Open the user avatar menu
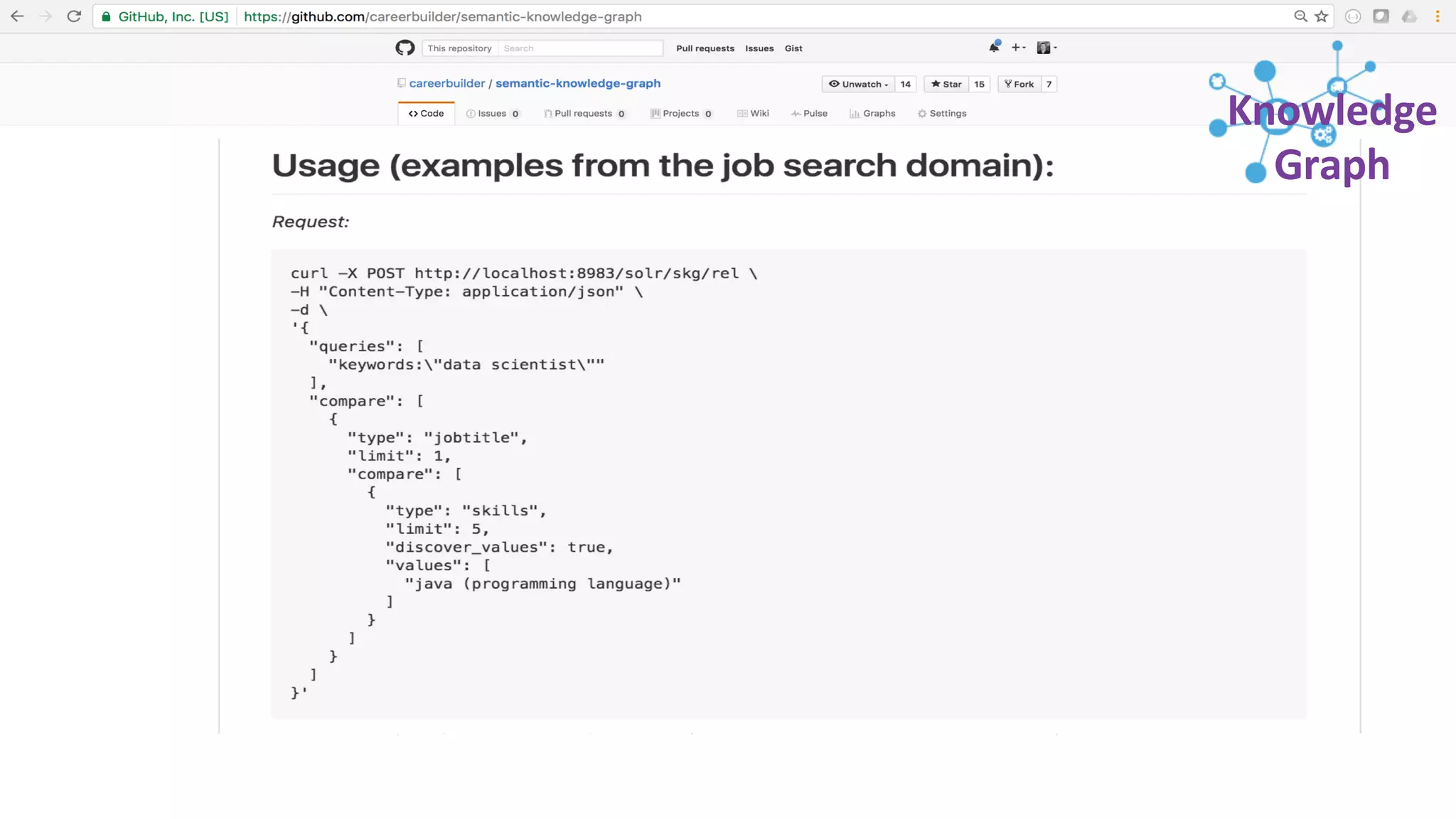1456x819 pixels. click(1046, 48)
